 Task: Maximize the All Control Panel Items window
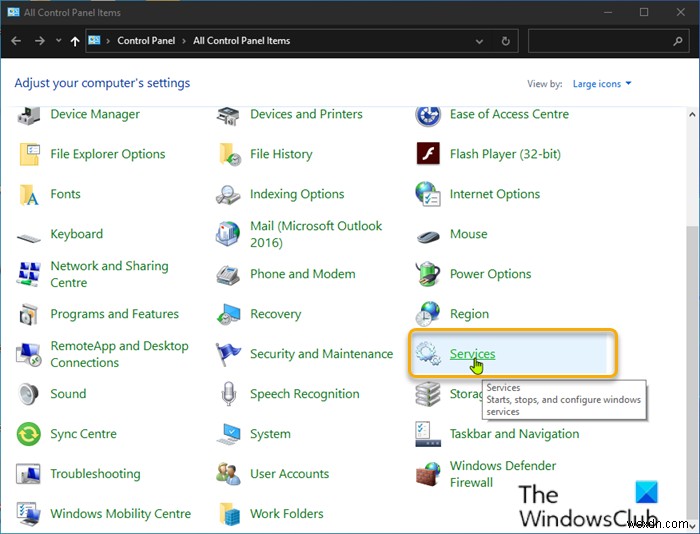pos(644,12)
